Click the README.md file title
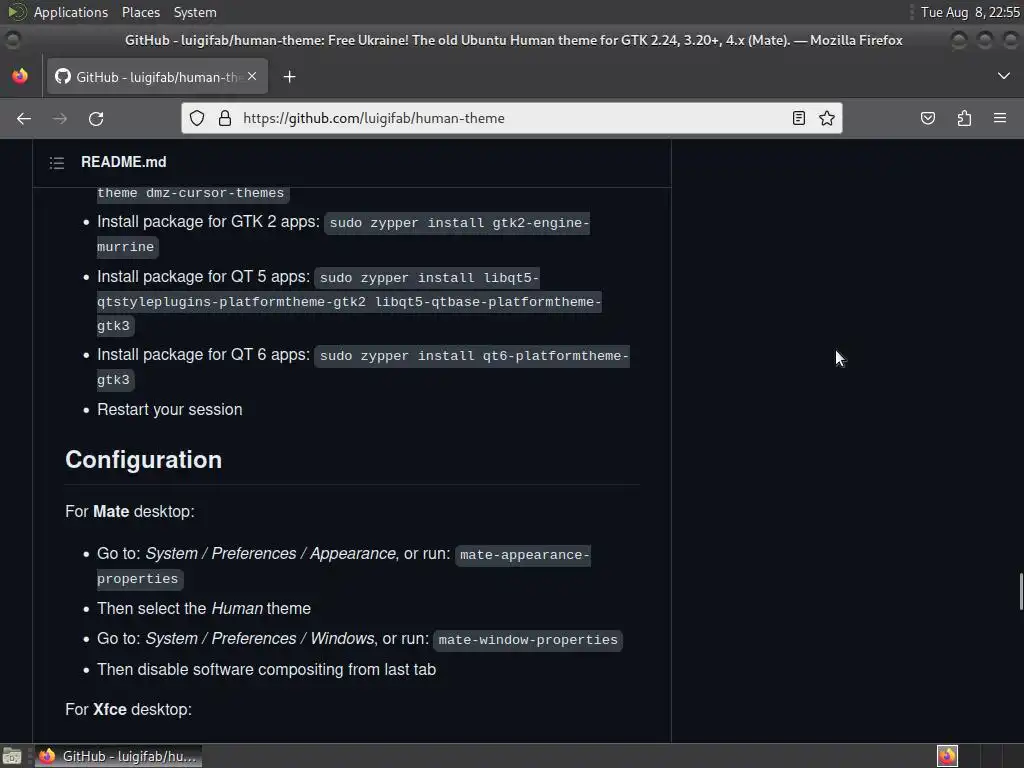The image size is (1024, 768). coord(123,162)
